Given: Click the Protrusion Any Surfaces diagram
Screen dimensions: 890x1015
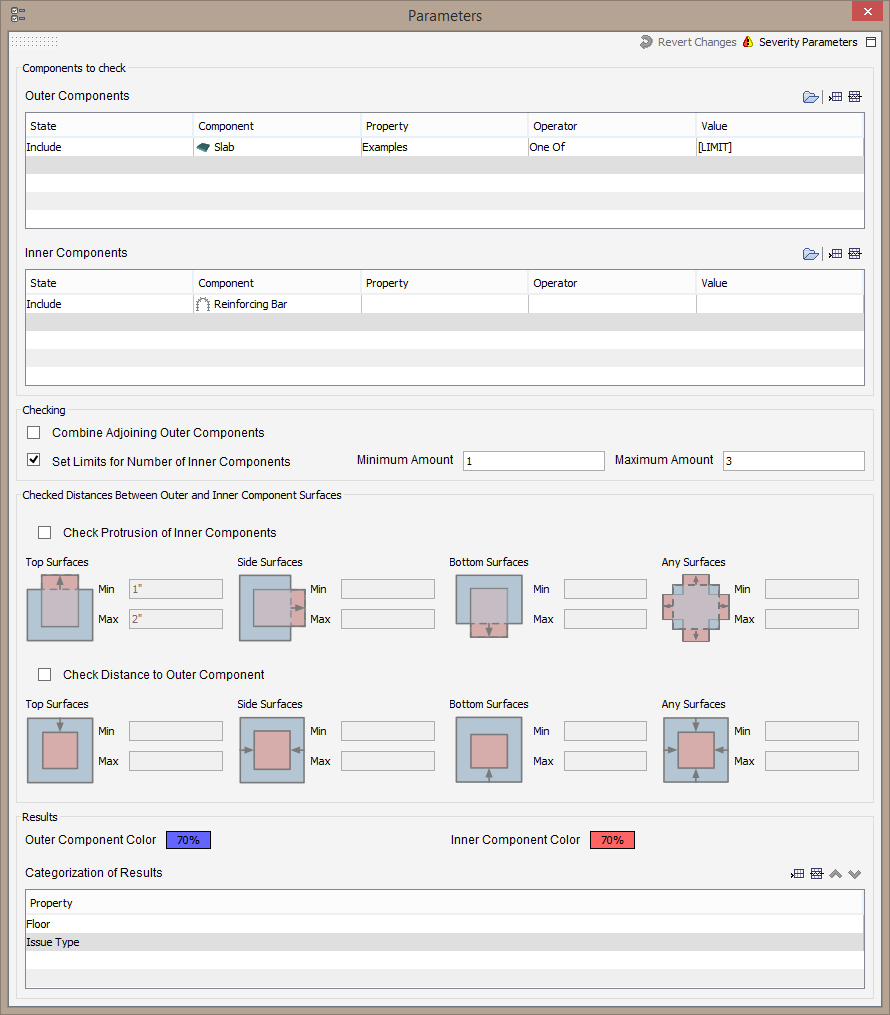Looking at the screenshot, I should pyautogui.click(x=696, y=608).
